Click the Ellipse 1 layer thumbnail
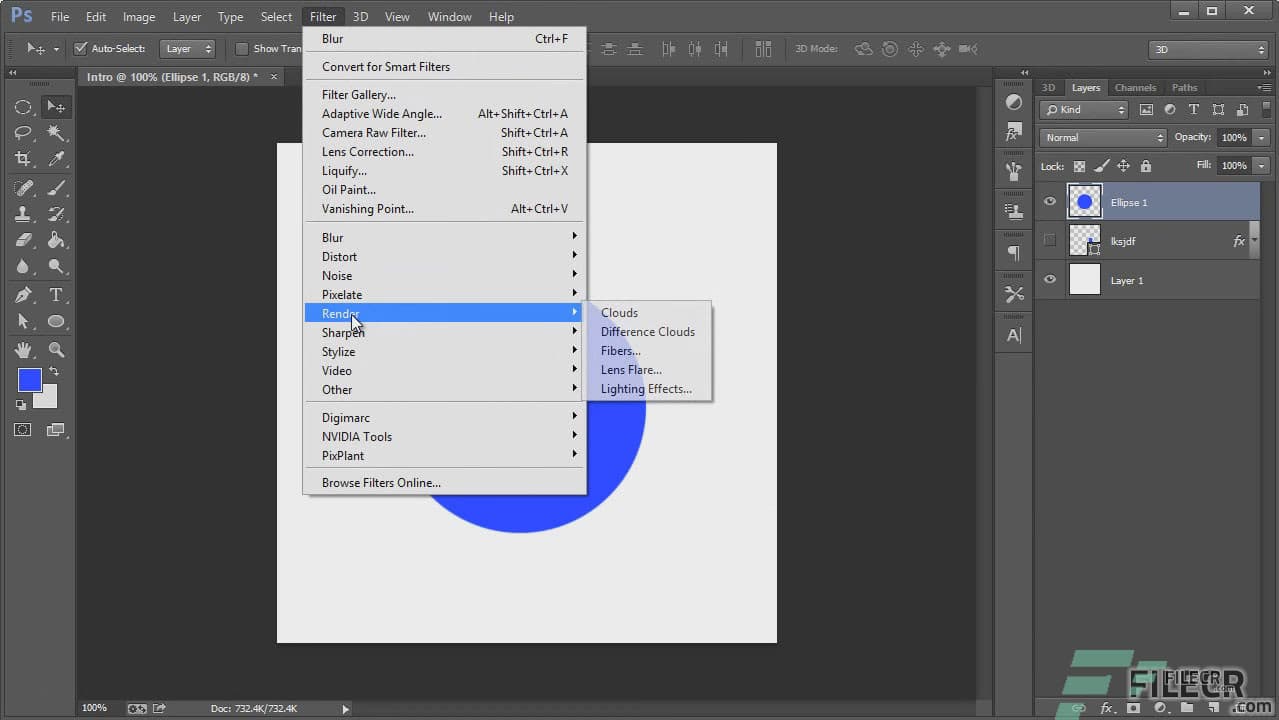This screenshot has width=1279, height=720. coord(1084,201)
